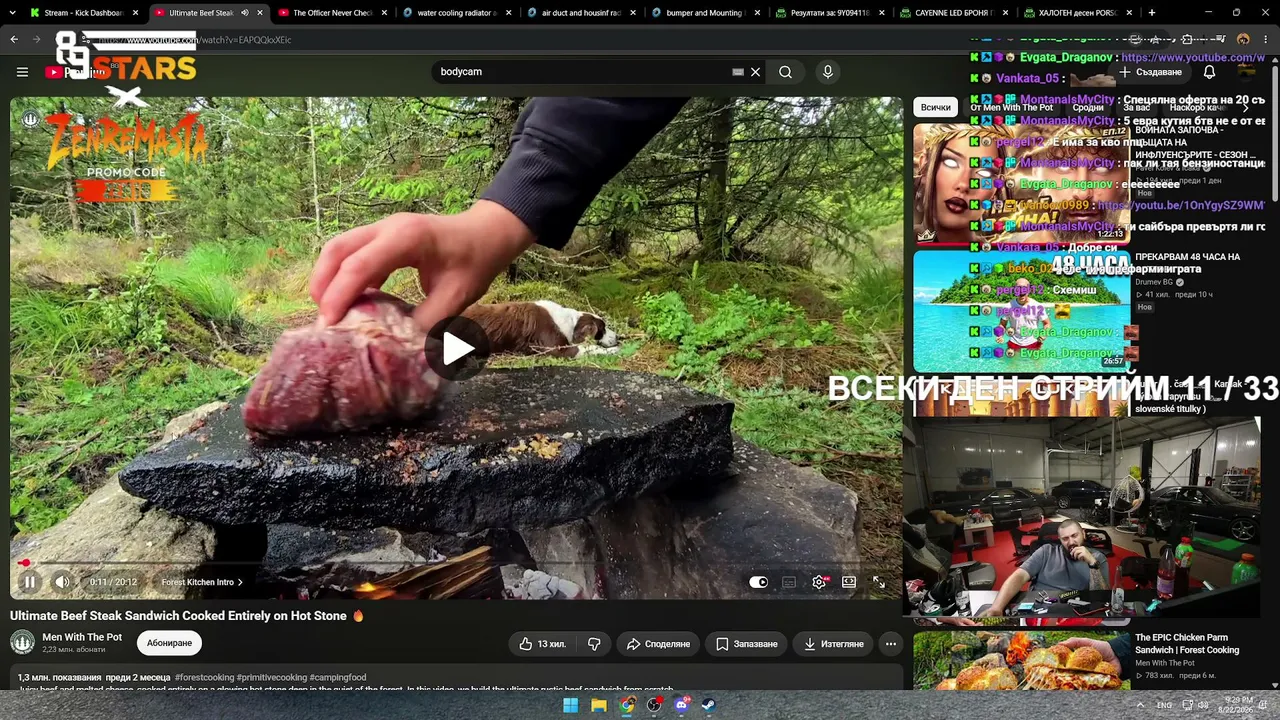
Task: Select the Всички filter chip
Action: click(x=936, y=107)
